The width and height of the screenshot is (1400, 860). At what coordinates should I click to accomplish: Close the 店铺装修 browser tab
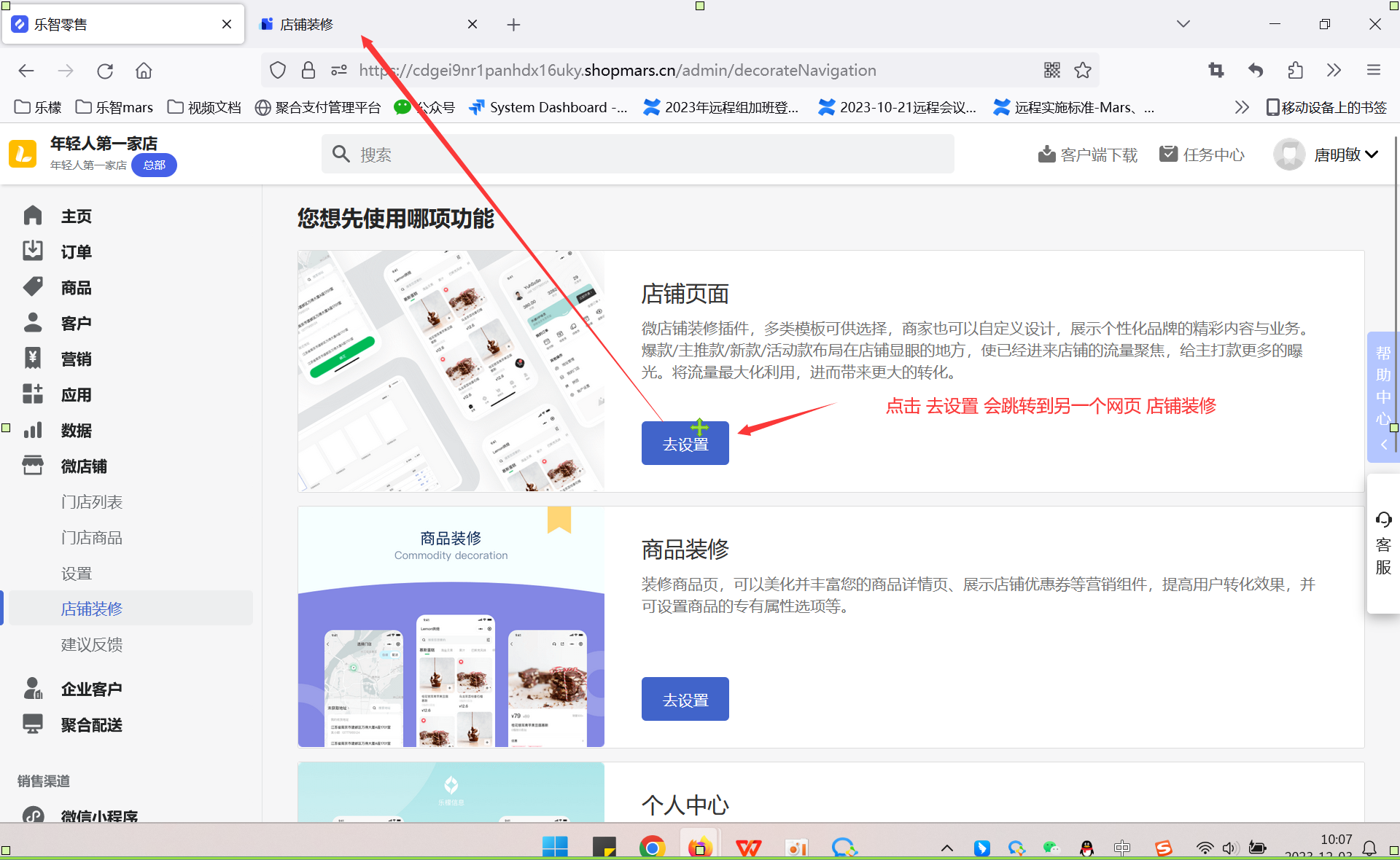coord(472,24)
